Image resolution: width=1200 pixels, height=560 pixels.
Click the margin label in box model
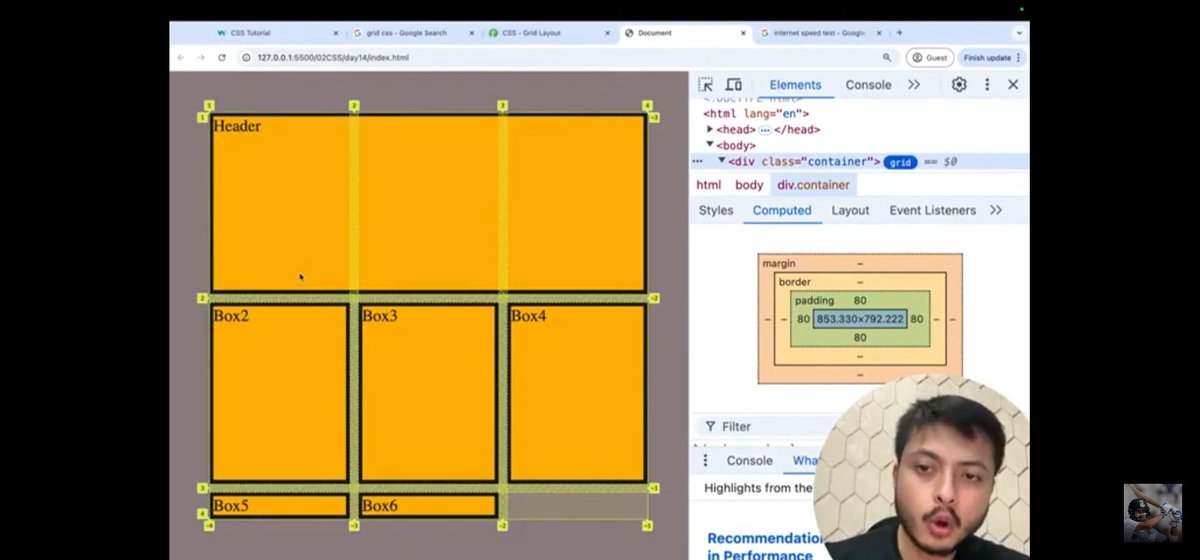778,264
